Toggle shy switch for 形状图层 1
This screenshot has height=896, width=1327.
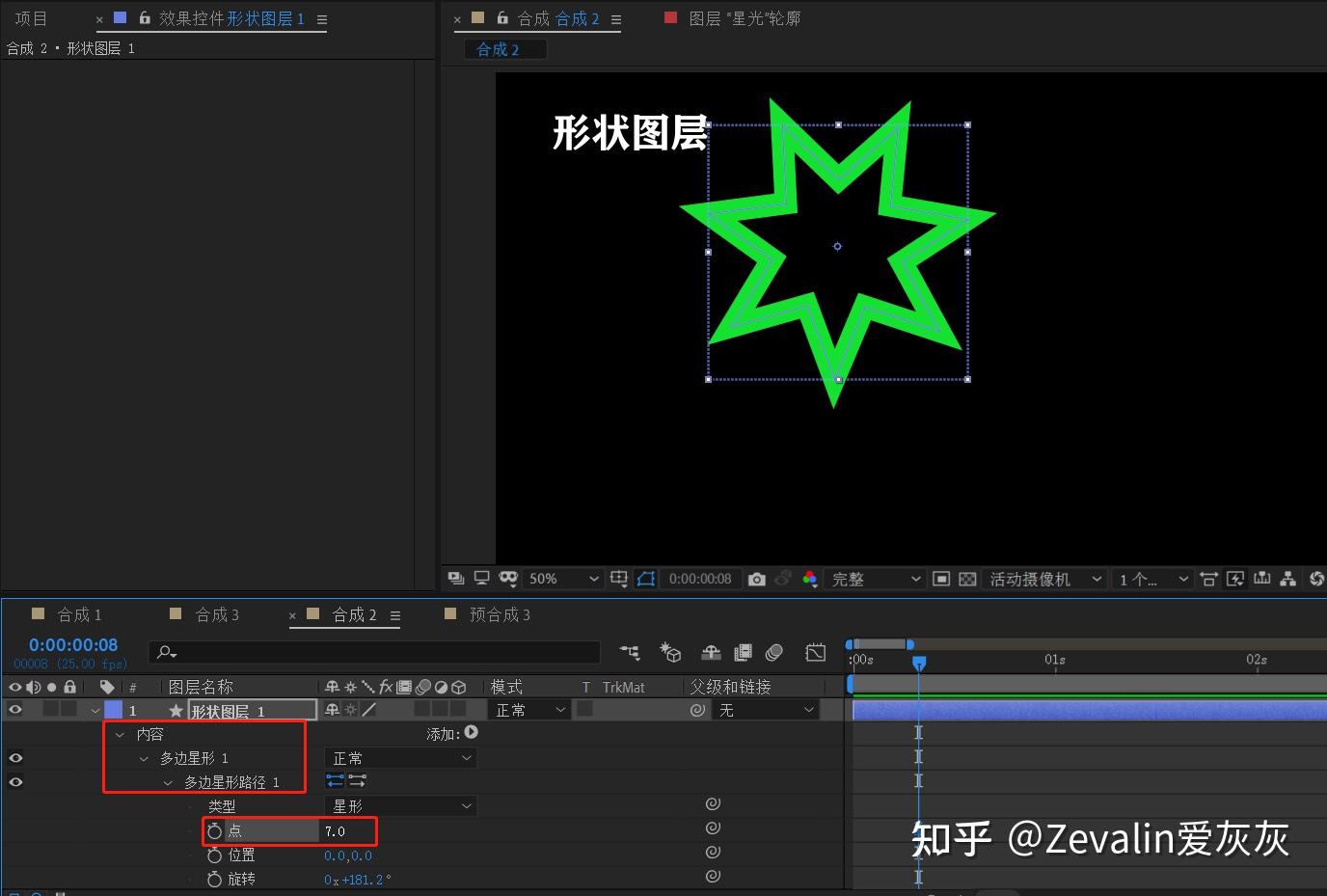332,710
